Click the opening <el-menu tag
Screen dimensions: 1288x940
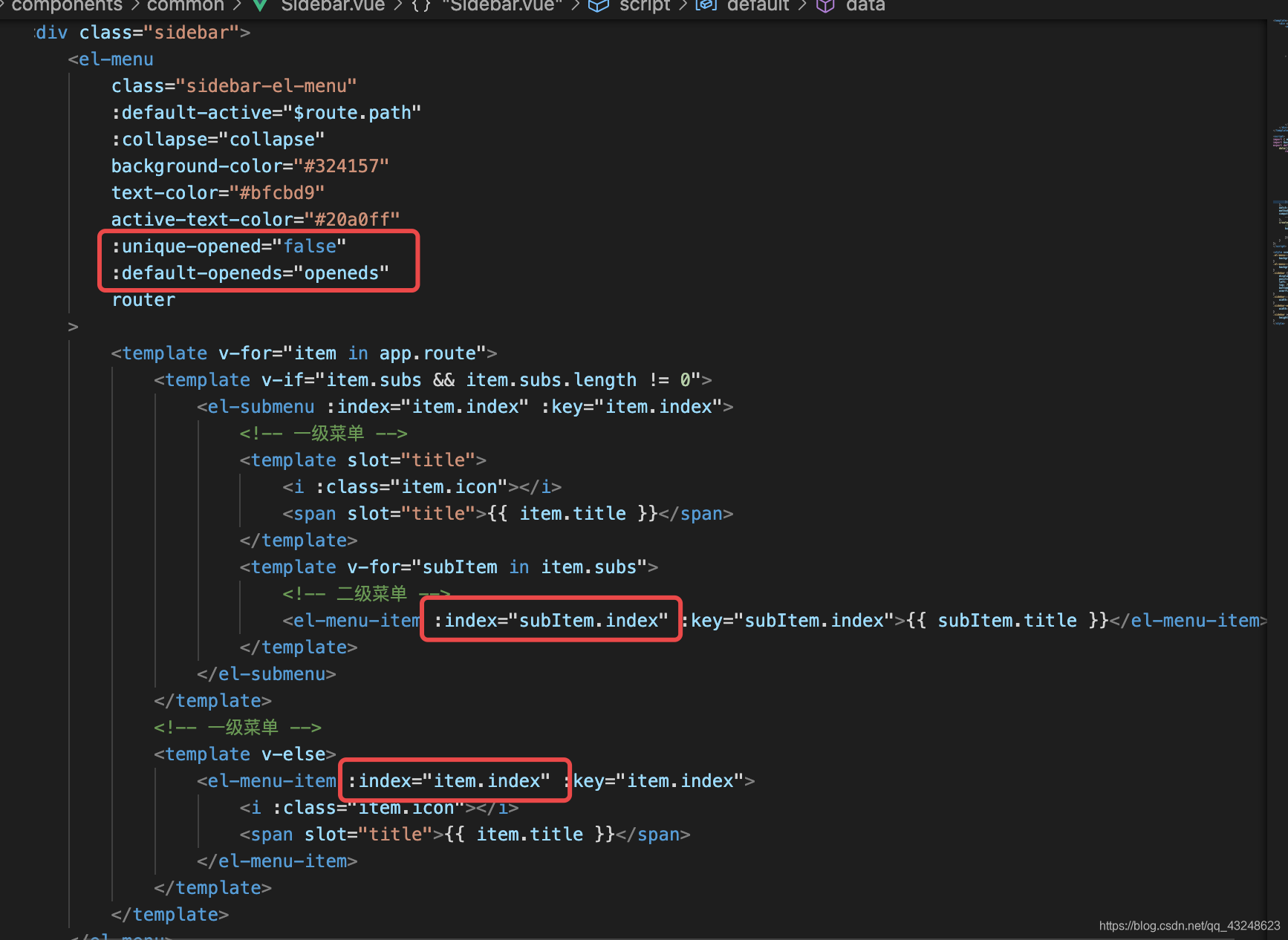tap(111, 59)
